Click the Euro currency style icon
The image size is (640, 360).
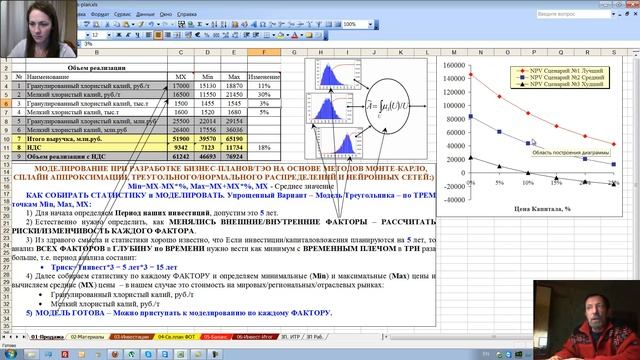click(198, 35)
